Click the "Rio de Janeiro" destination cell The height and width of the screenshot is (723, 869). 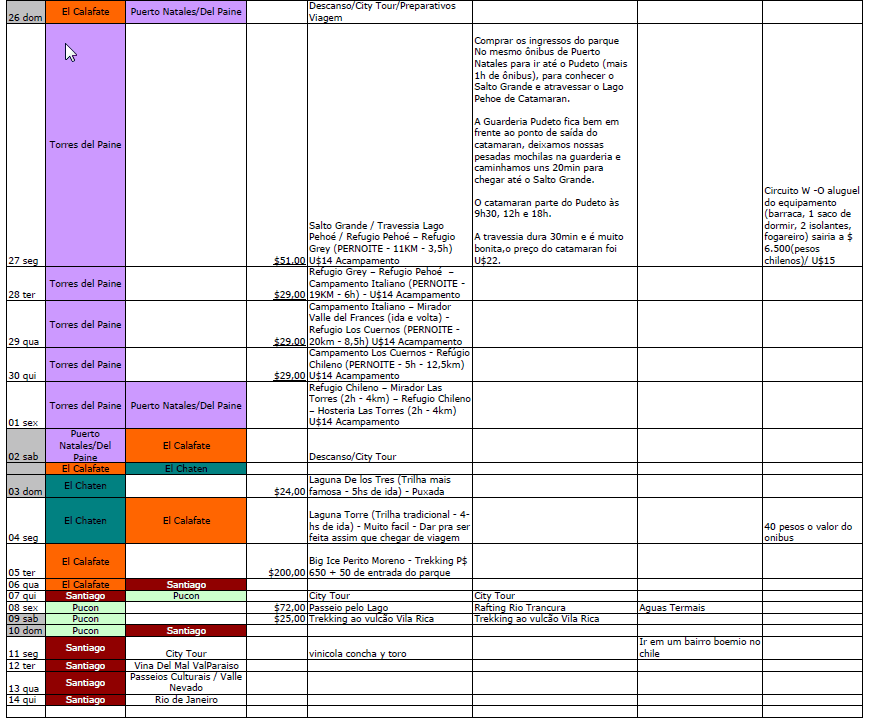click(186, 700)
